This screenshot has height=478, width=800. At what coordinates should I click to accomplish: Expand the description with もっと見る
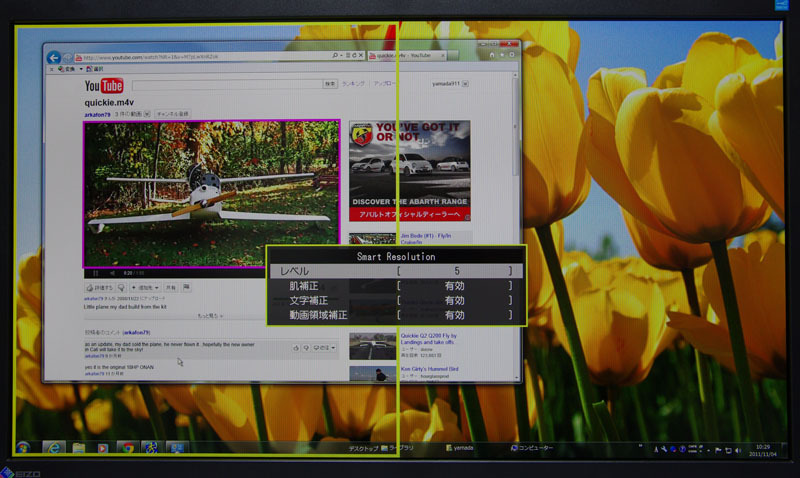[x=210, y=315]
